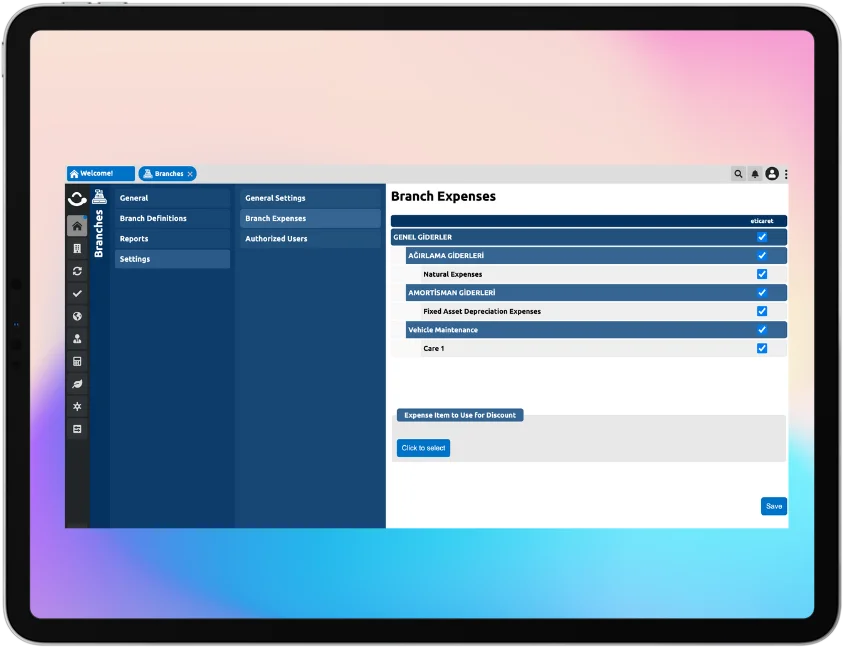The image size is (843, 647).
Task: Close the Branches tab
Action: tap(190, 174)
